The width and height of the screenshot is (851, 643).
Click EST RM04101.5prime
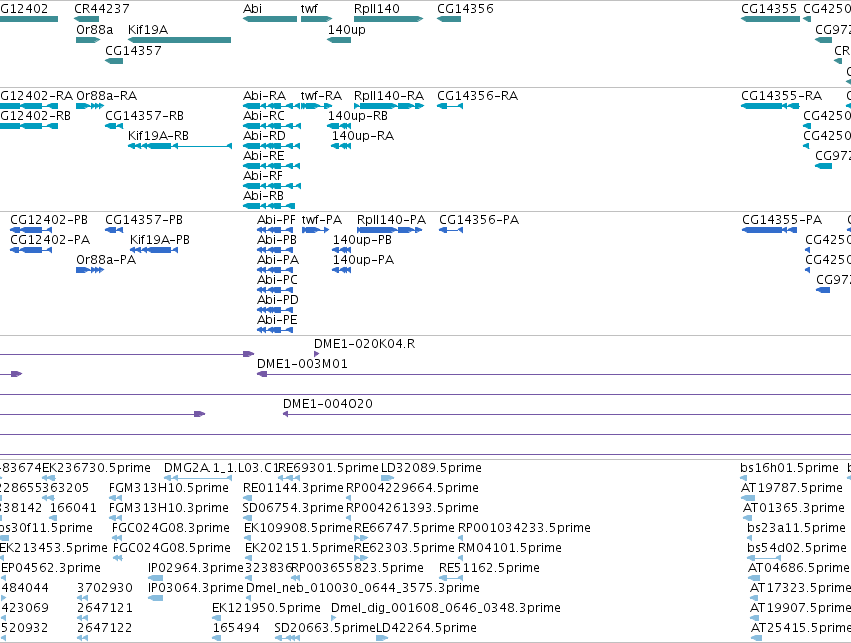click(x=510, y=549)
